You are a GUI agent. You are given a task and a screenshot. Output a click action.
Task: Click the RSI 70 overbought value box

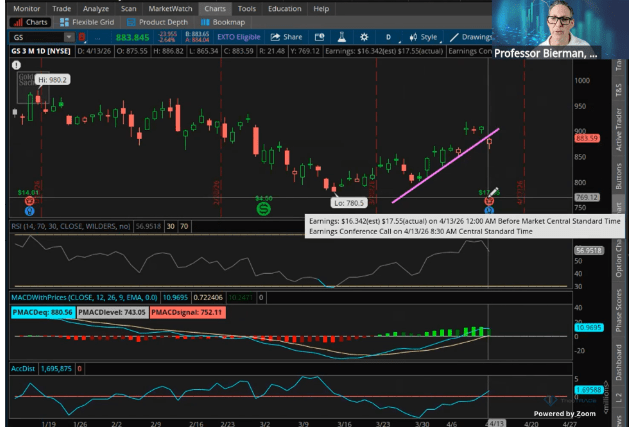[x=184, y=226]
